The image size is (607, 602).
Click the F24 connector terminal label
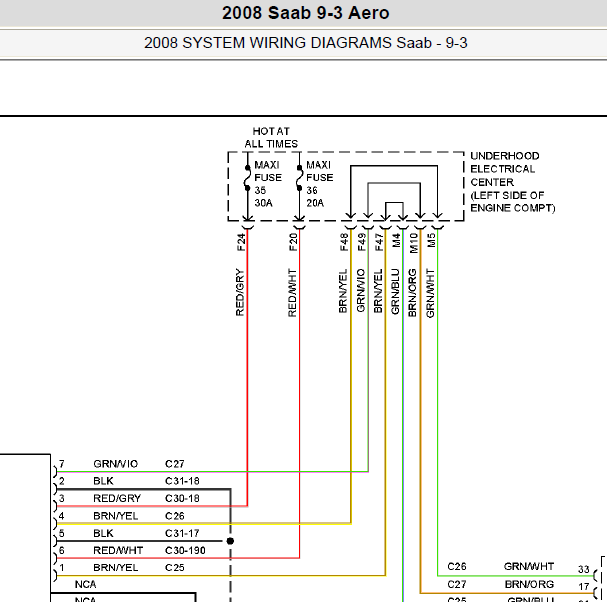(241, 242)
